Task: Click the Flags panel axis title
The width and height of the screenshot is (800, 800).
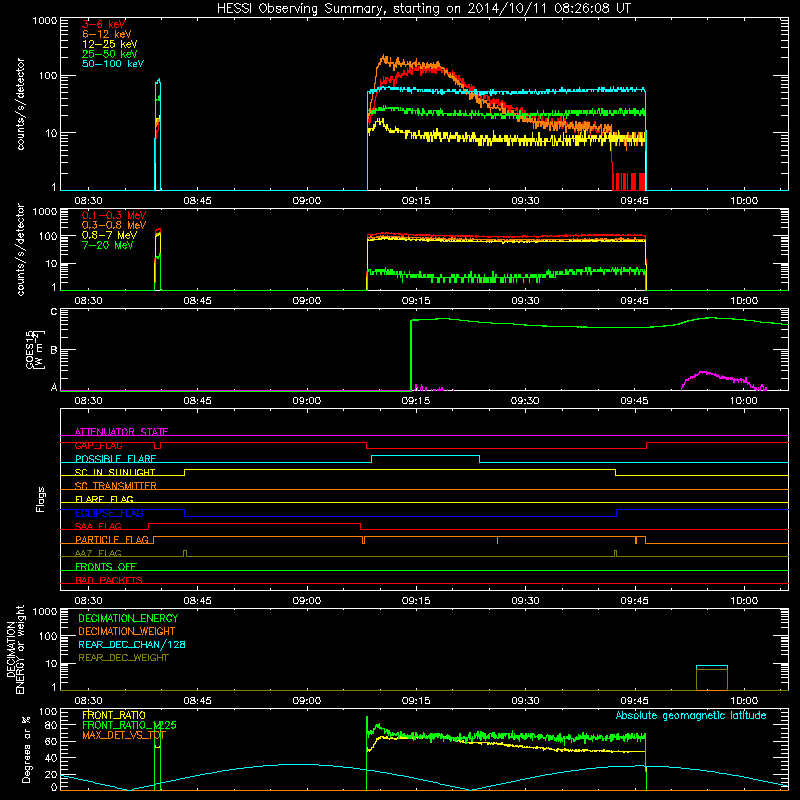Action: click(41, 499)
